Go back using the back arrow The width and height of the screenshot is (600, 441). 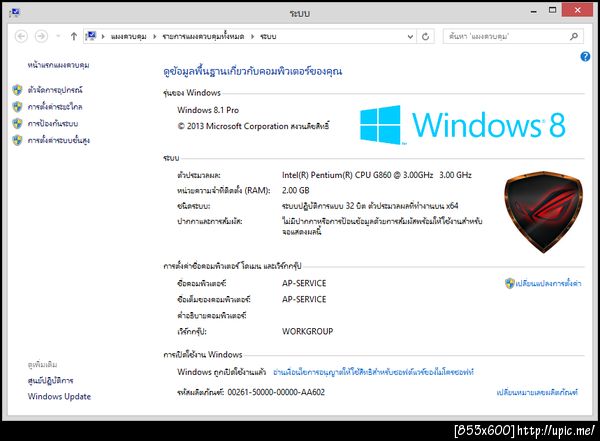[x=21, y=36]
